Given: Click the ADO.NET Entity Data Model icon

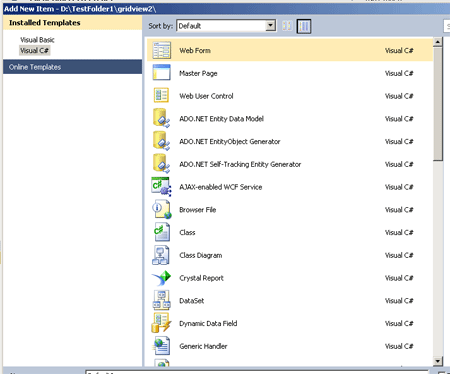Looking at the screenshot, I should point(162,118).
